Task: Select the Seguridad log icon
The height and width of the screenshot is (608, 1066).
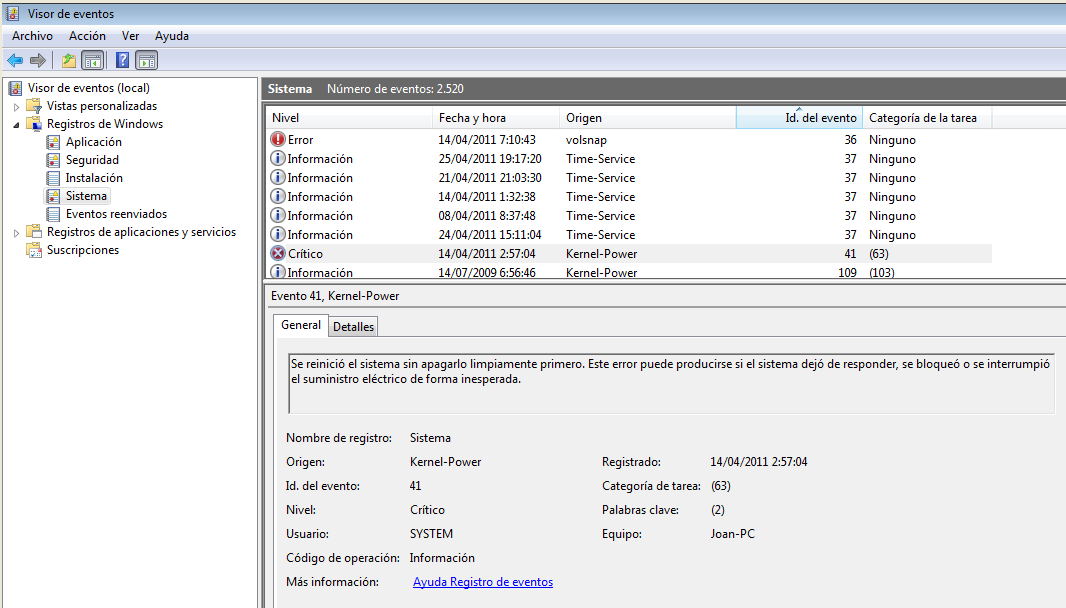Action: [x=53, y=160]
